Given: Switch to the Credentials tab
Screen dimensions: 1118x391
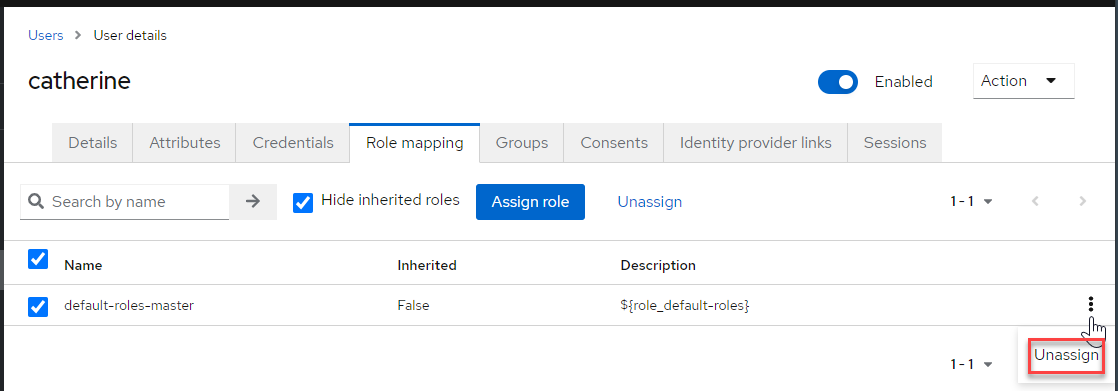Looking at the screenshot, I should 293,143.
